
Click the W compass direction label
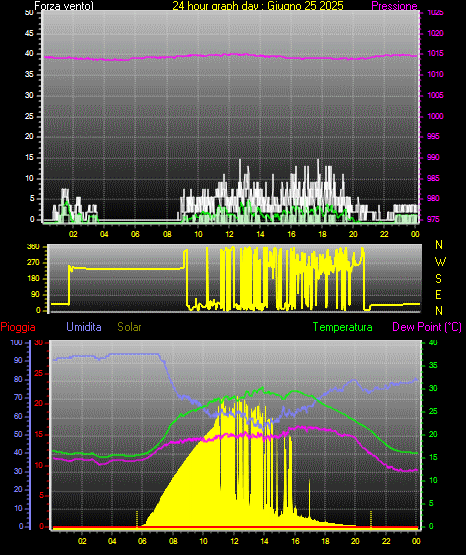[440, 262]
